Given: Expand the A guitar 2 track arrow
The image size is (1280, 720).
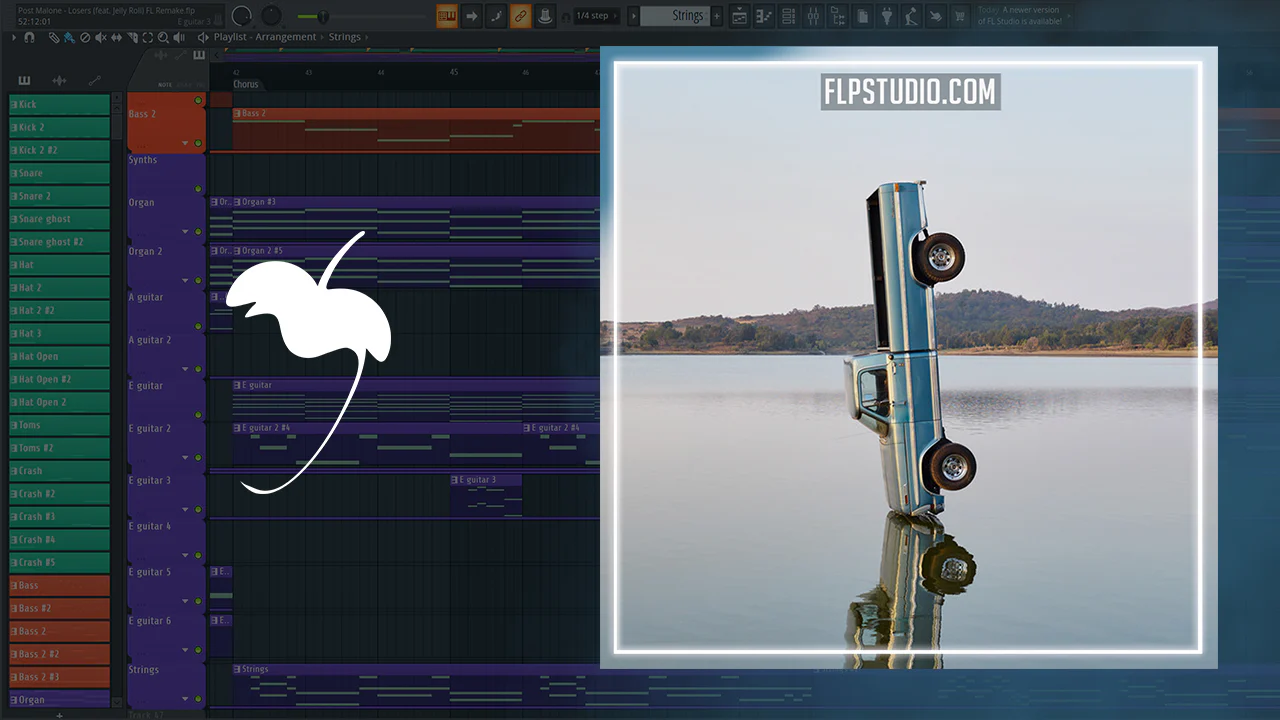Looking at the screenshot, I should pos(185,370).
